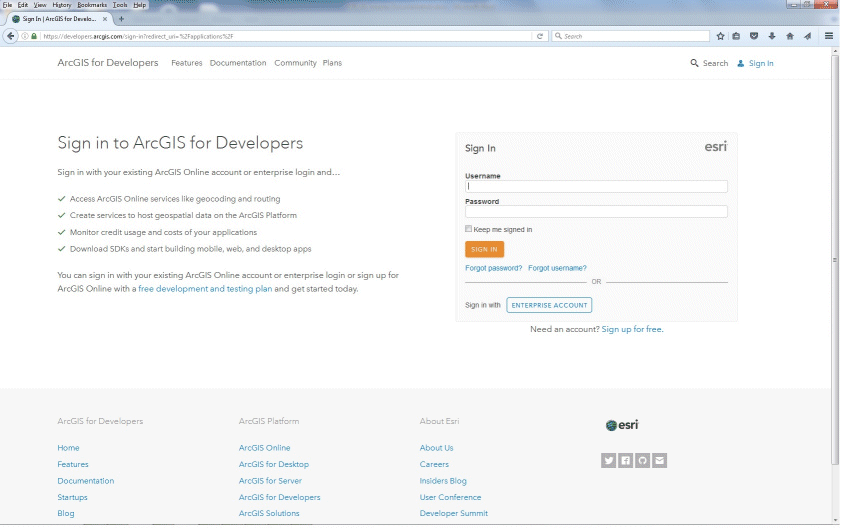Open the bookmarks list icon in toolbar

tap(736, 36)
